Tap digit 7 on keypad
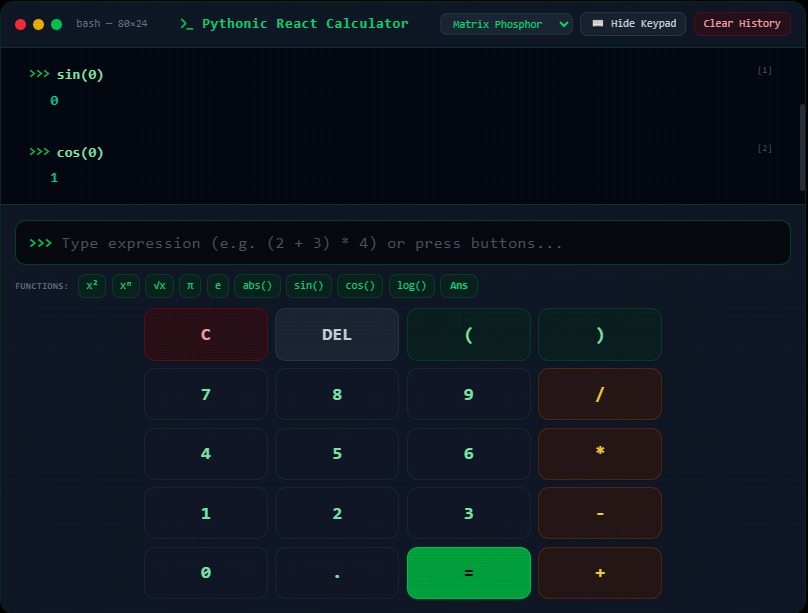Screen dimensions: 808x613 [206, 394]
